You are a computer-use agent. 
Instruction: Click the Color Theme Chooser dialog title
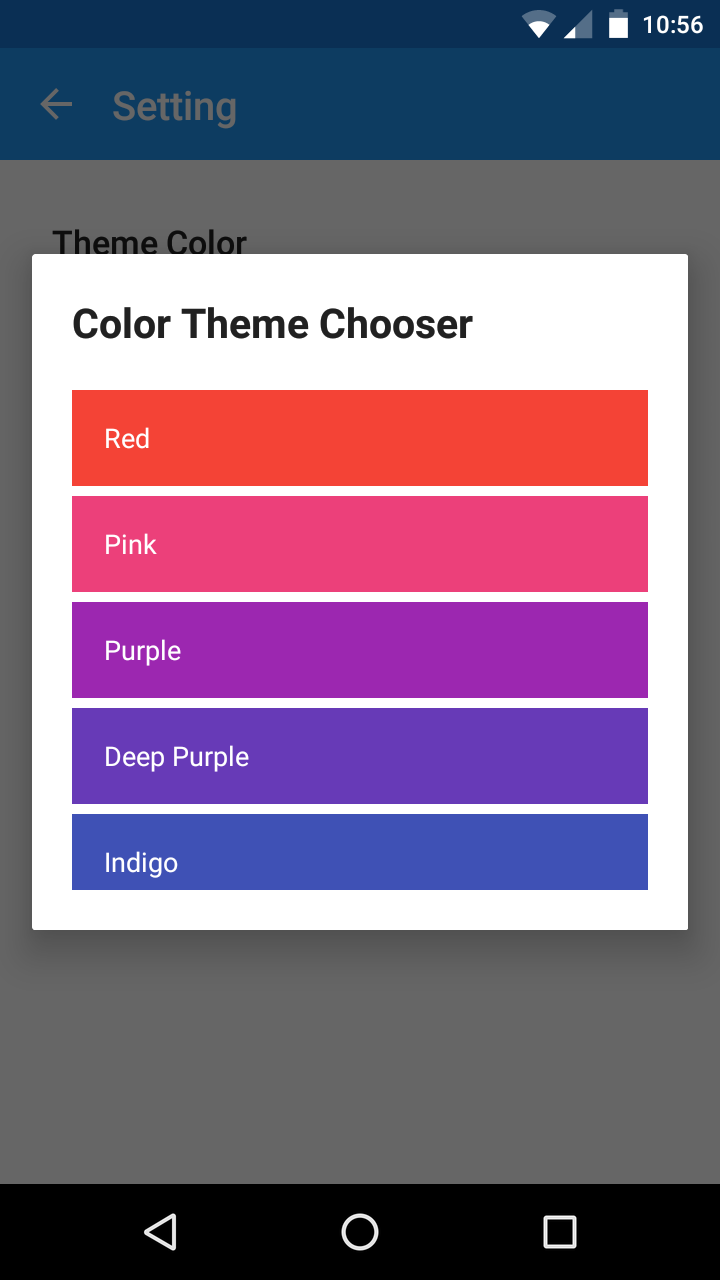pos(272,324)
